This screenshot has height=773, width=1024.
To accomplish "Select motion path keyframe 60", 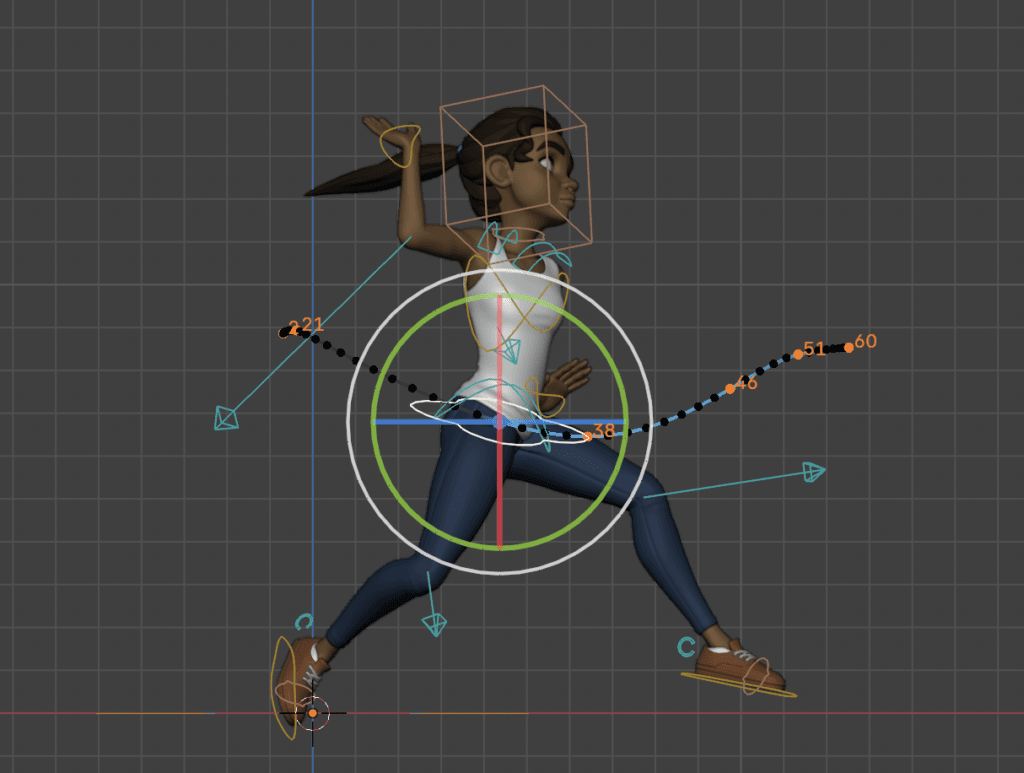I will (x=848, y=348).
